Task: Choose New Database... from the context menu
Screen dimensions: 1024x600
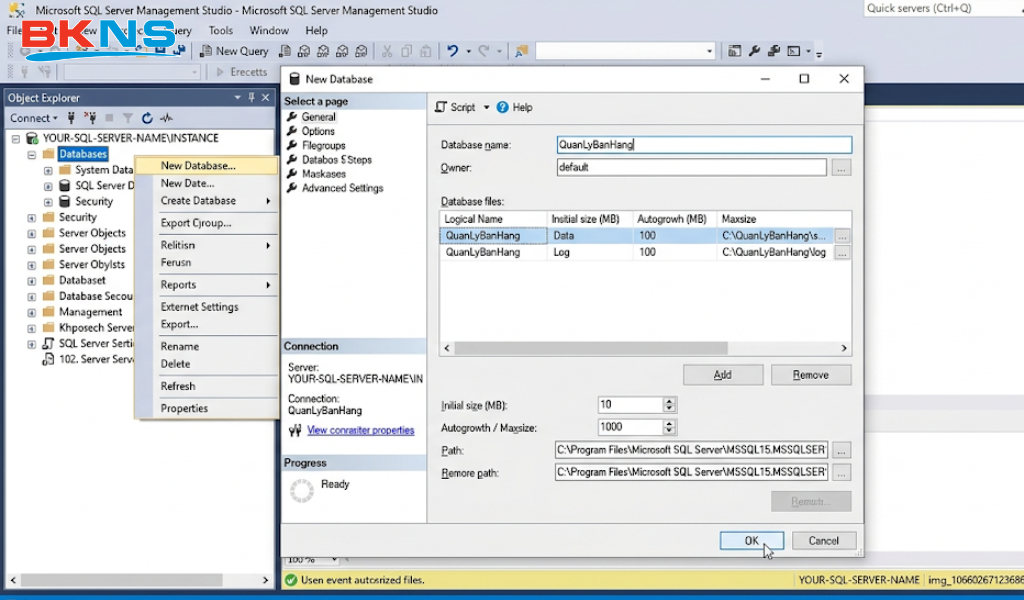Action: [206, 166]
